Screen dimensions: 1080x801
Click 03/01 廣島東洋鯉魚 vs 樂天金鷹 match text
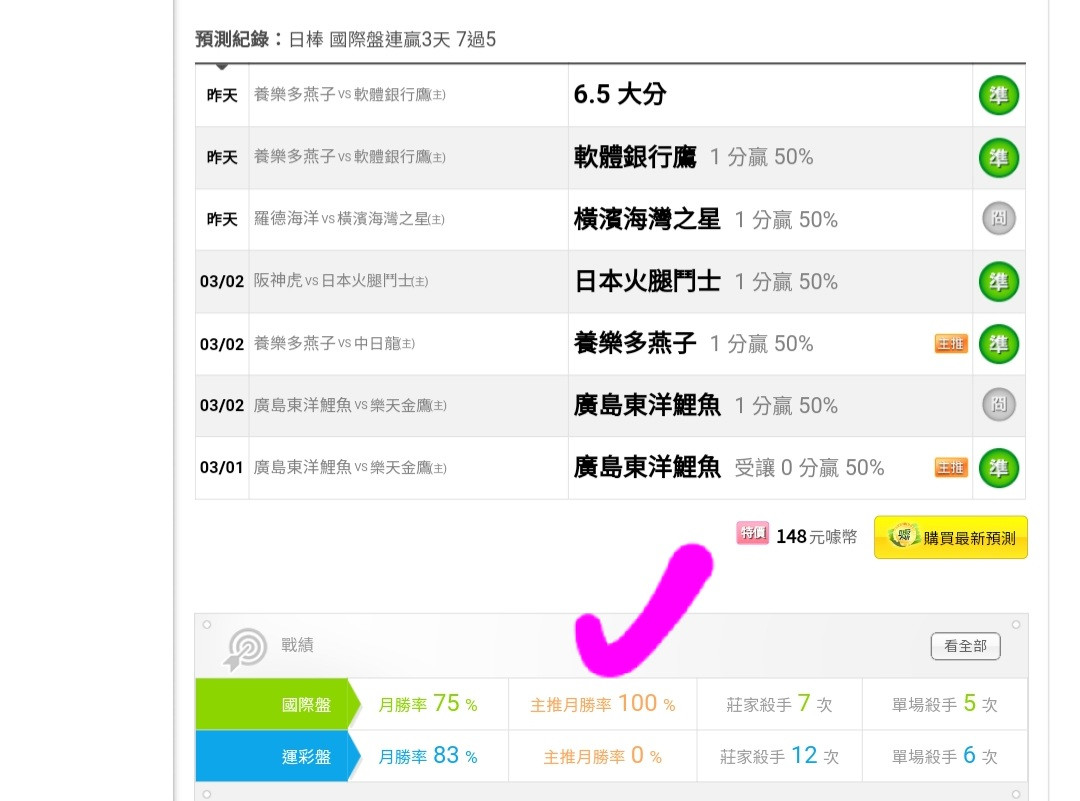[350, 468]
